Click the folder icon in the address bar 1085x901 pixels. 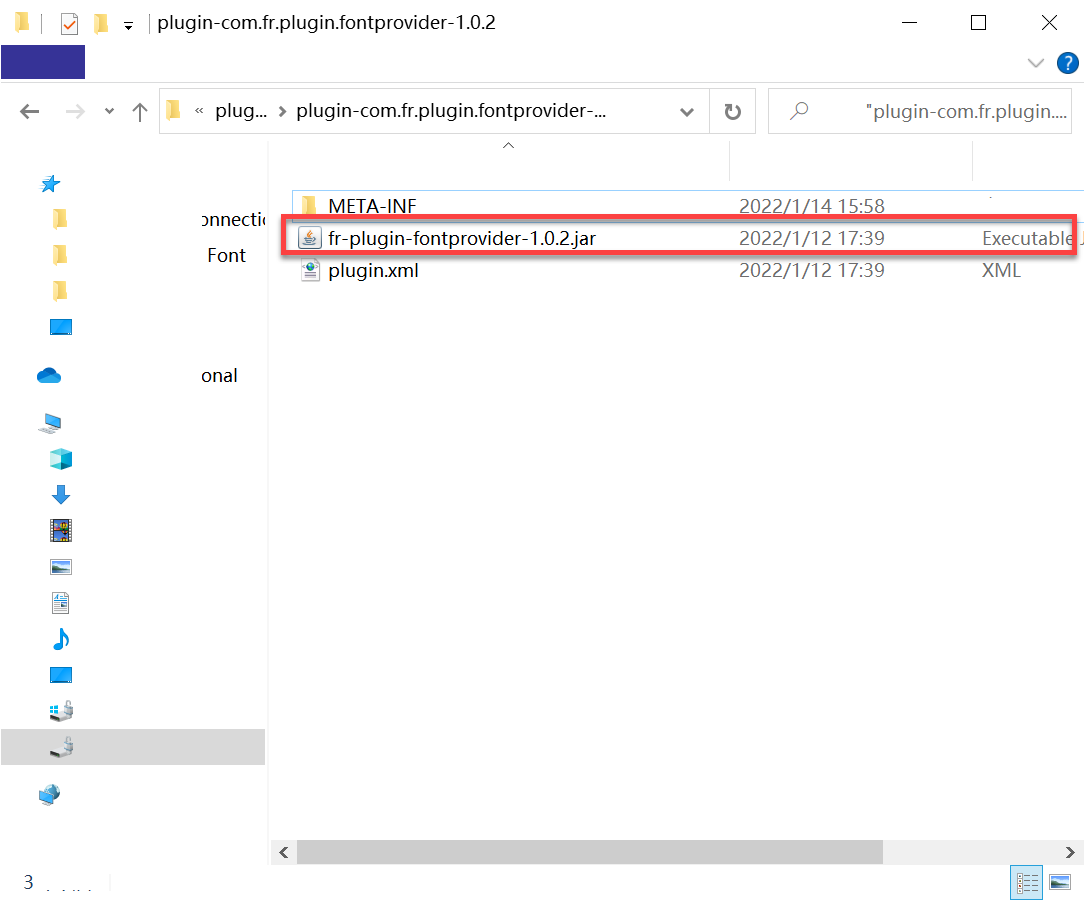tap(174, 110)
